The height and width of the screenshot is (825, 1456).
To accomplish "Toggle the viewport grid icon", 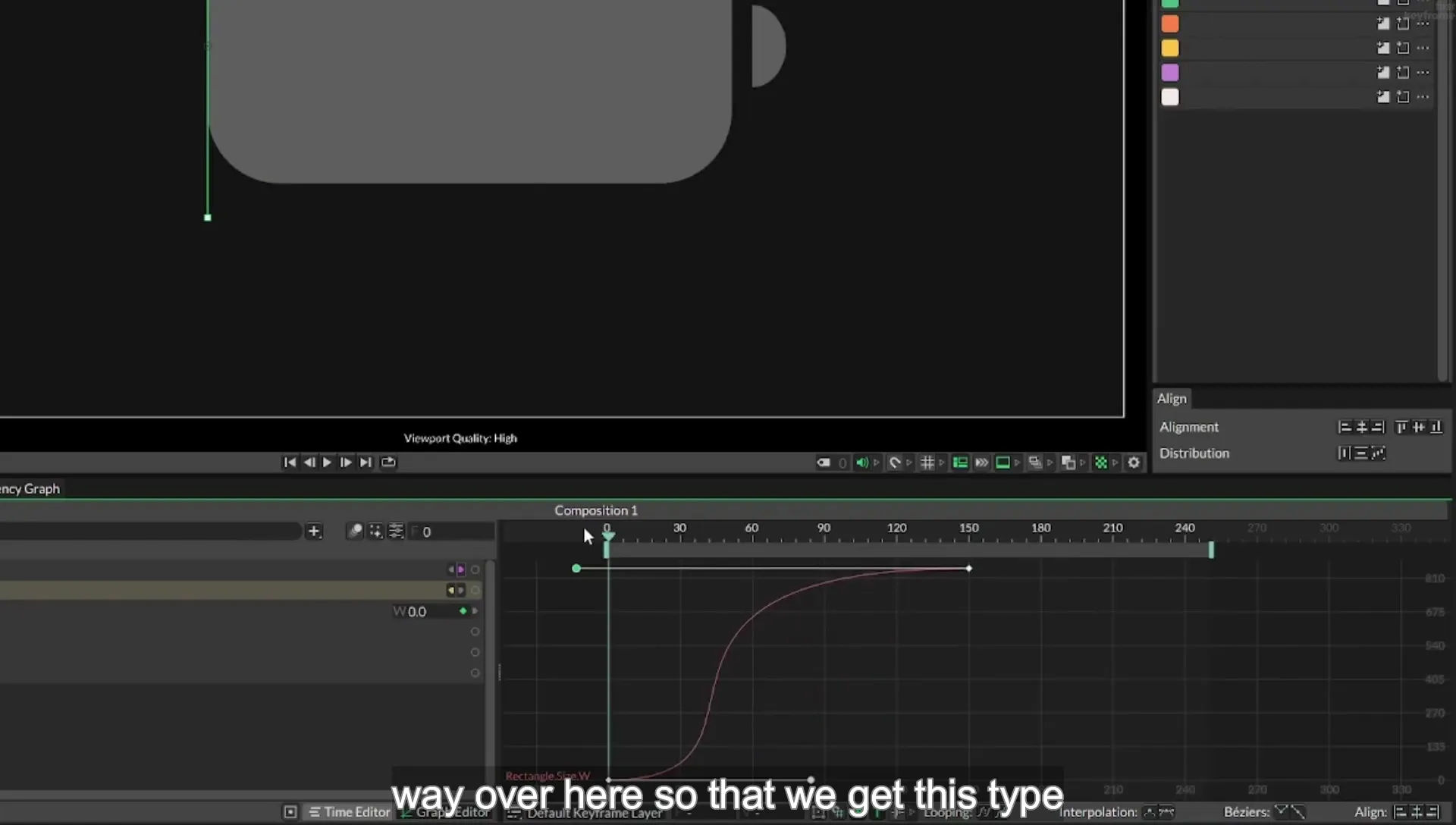I will [927, 463].
